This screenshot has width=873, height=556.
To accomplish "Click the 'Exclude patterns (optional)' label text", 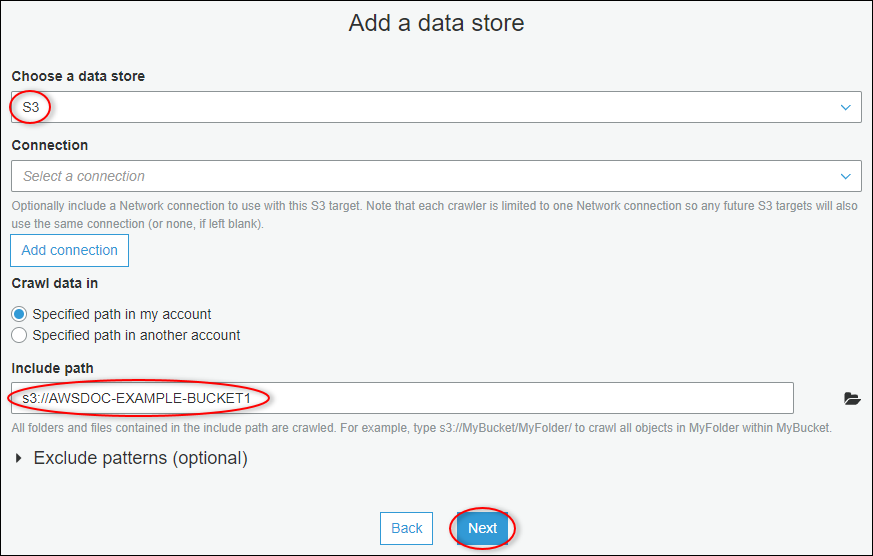I will (140, 459).
